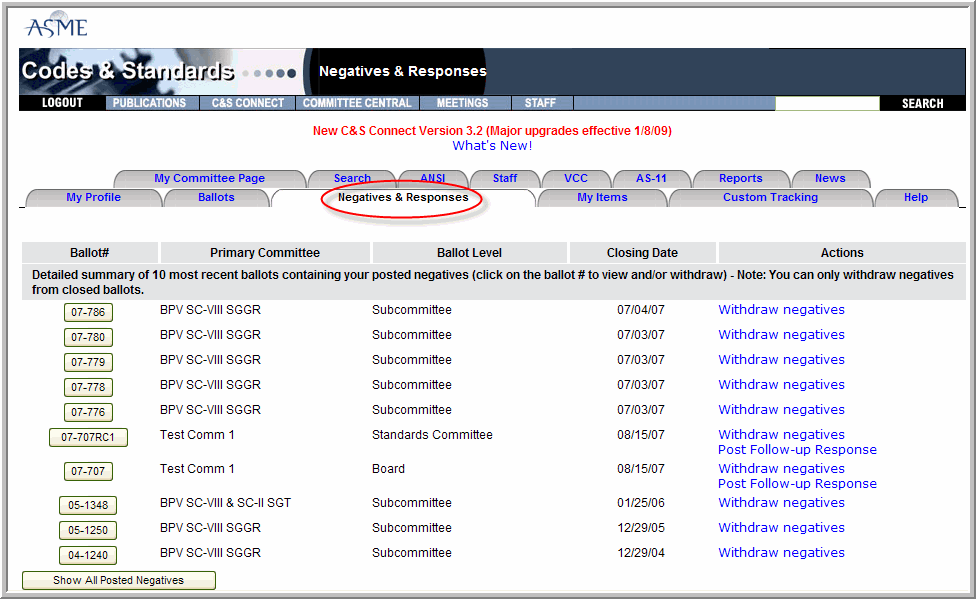Click LOGOUT in the navigation bar
This screenshot has width=976, height=599.
click(62, 103)
